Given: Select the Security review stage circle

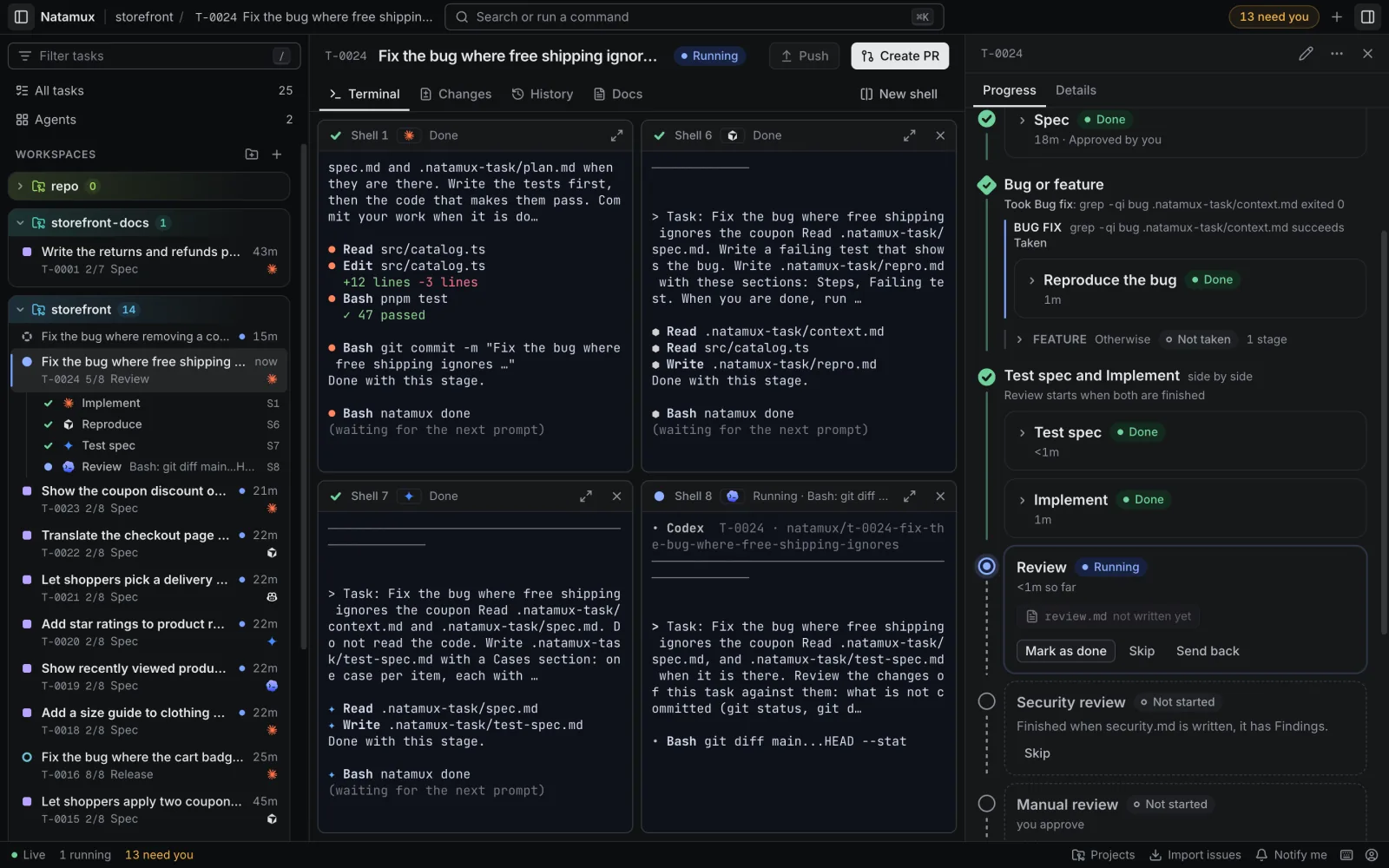Looking at the screenshot, I should 987,701.
